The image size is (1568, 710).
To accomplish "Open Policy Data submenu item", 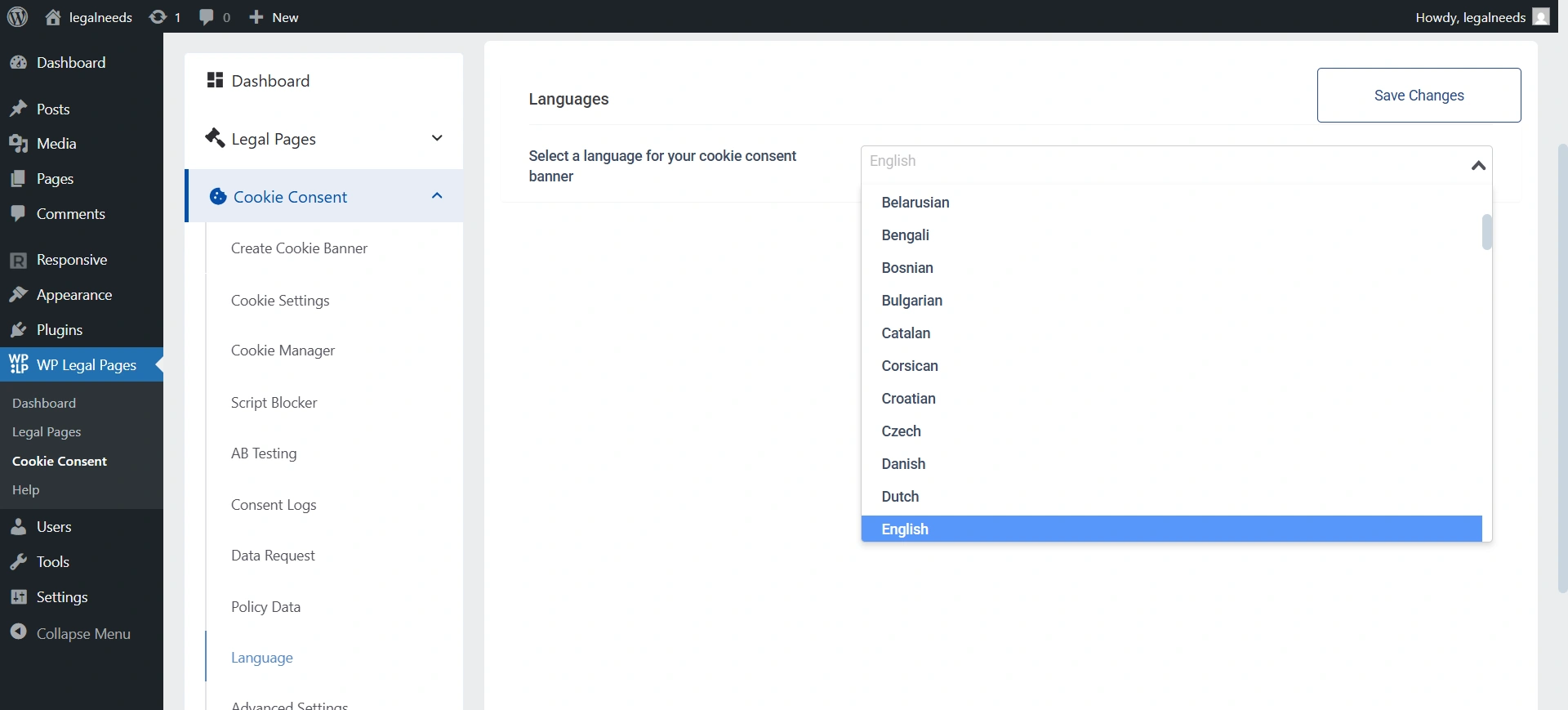I will [x=265, y=607].
